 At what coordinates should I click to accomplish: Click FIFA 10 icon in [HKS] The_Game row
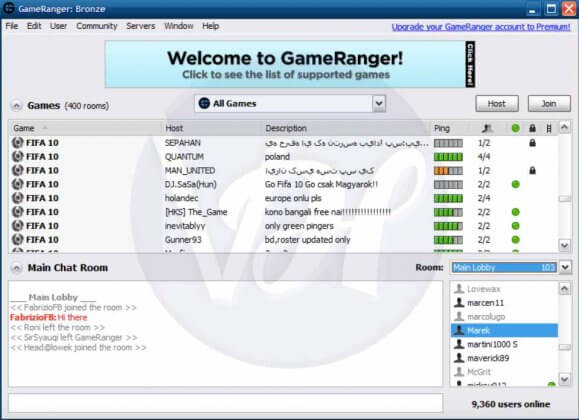17,212
